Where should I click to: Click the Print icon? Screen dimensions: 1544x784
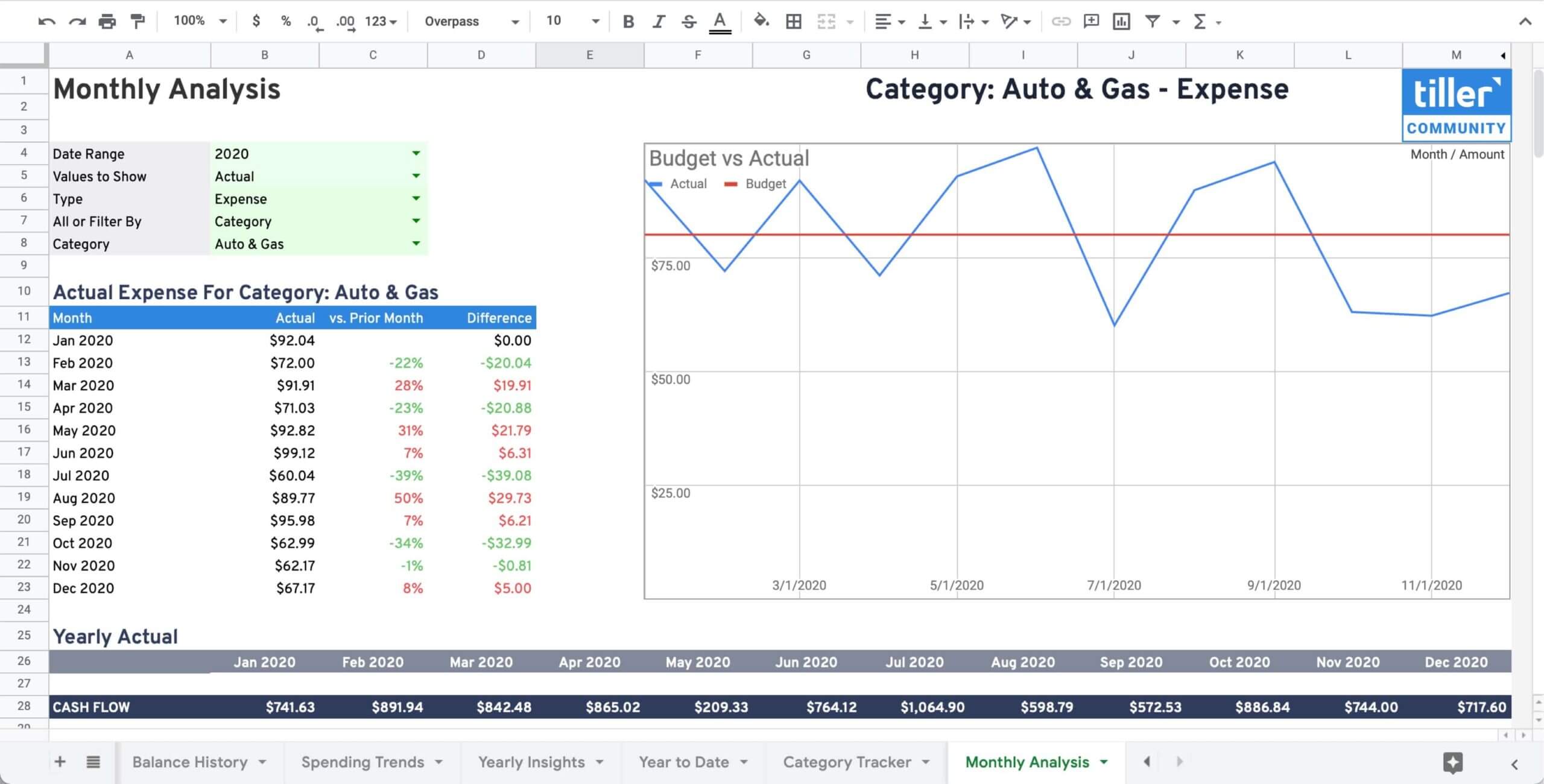107,22
